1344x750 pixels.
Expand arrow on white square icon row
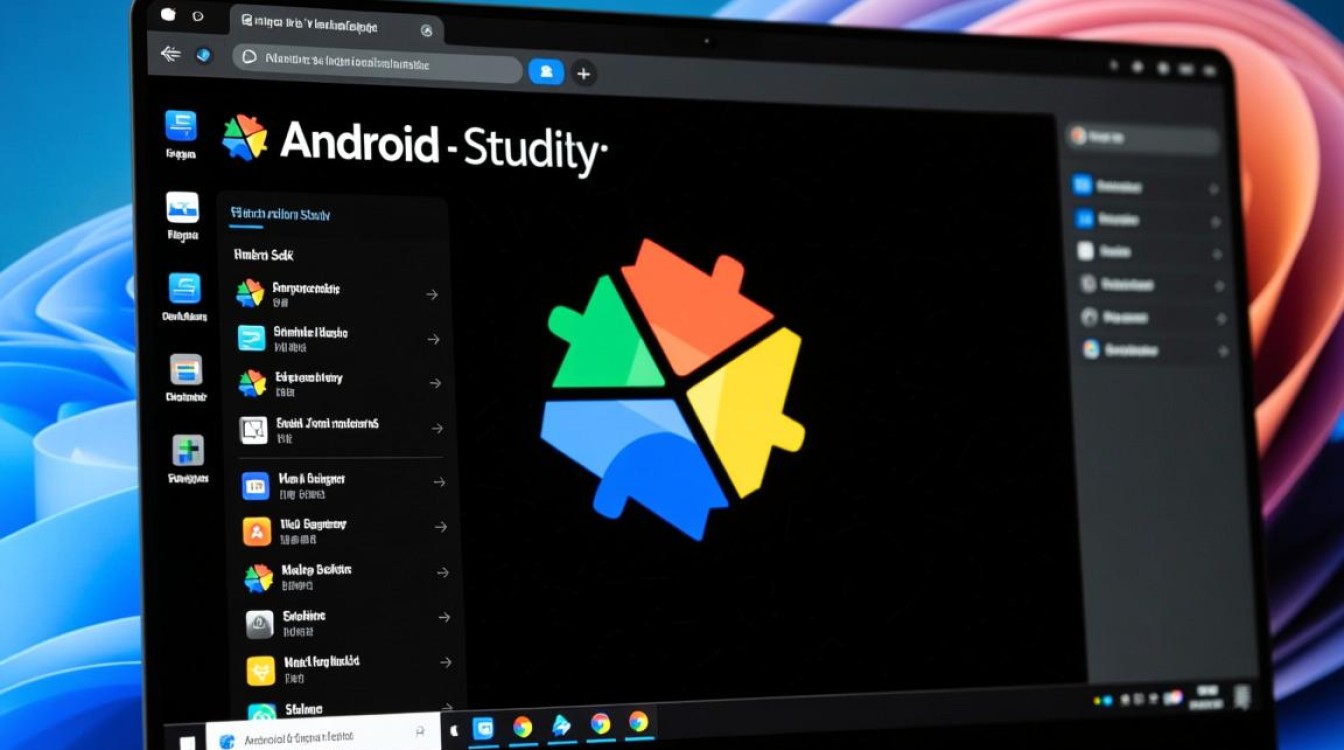(436, 428)
